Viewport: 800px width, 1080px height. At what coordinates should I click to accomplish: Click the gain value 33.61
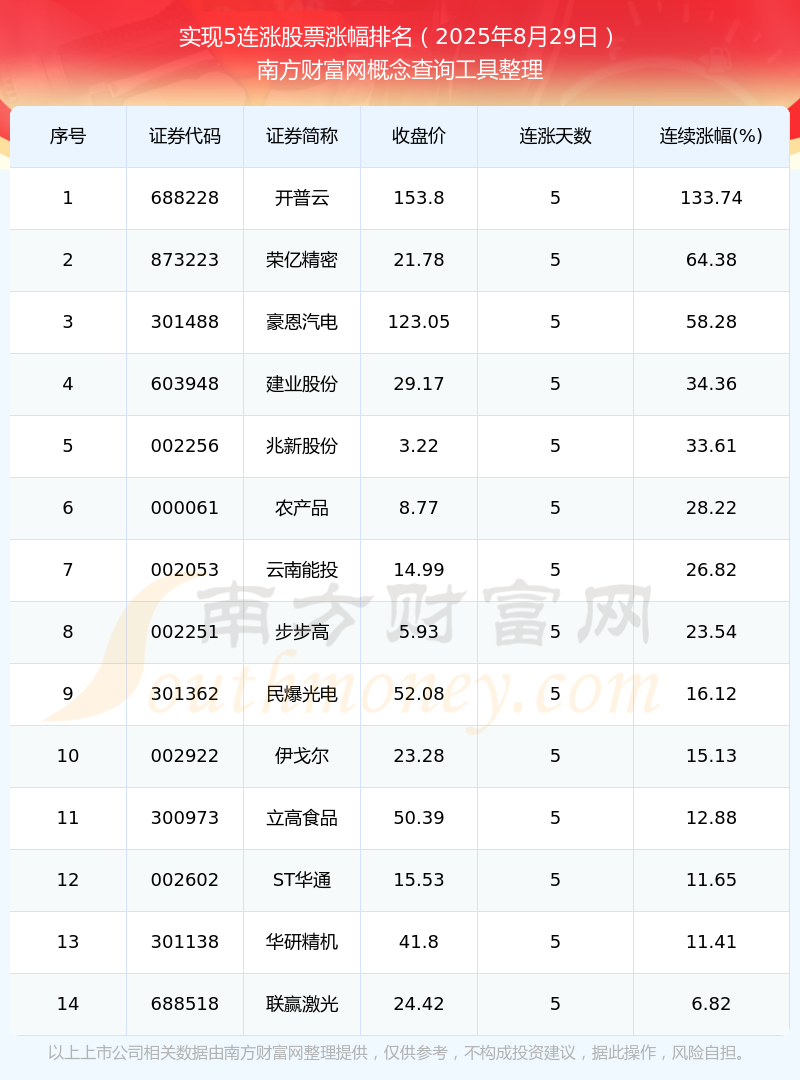pyautogui.click(x=711, y=446)
